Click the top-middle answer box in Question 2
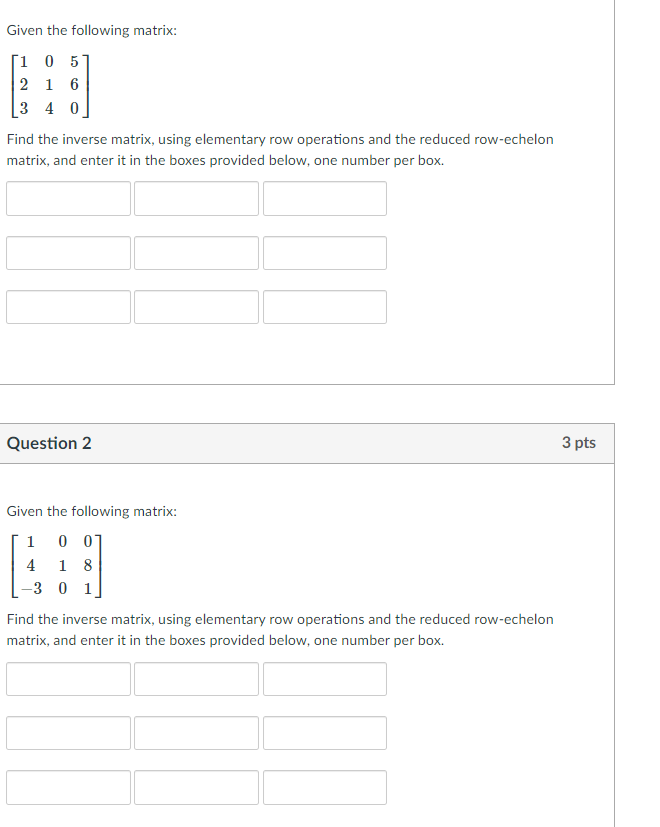This screenshot has width=660, height=827. [196, 679]
